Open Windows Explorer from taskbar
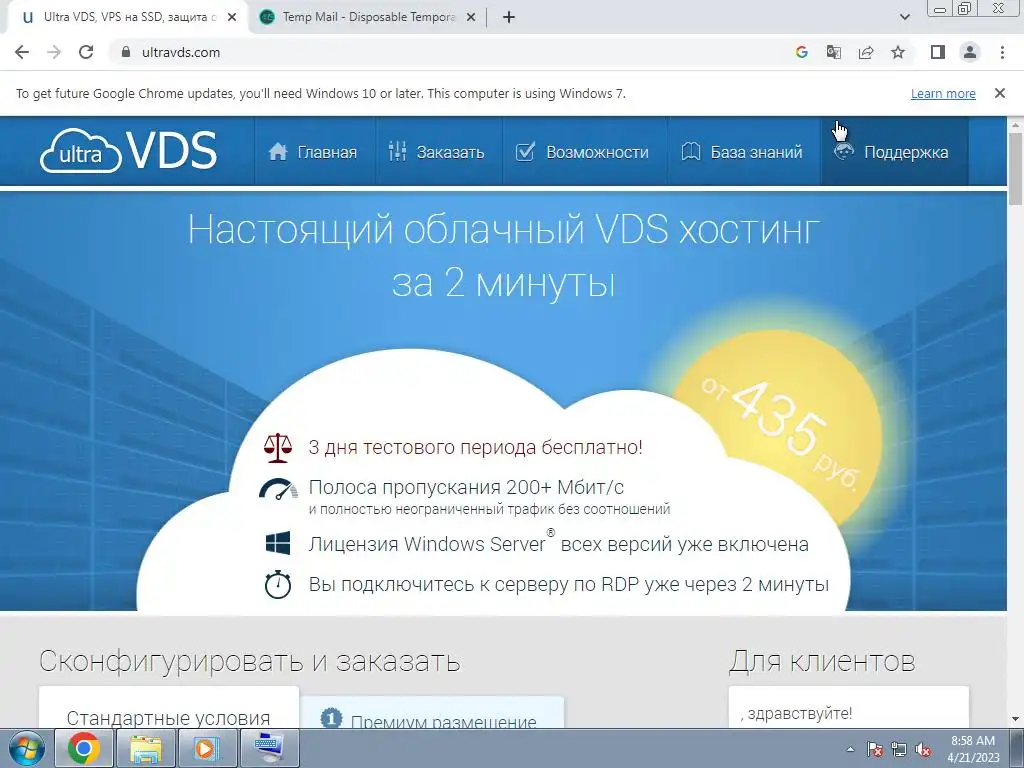1024x768 pixels. pos(145,748)
